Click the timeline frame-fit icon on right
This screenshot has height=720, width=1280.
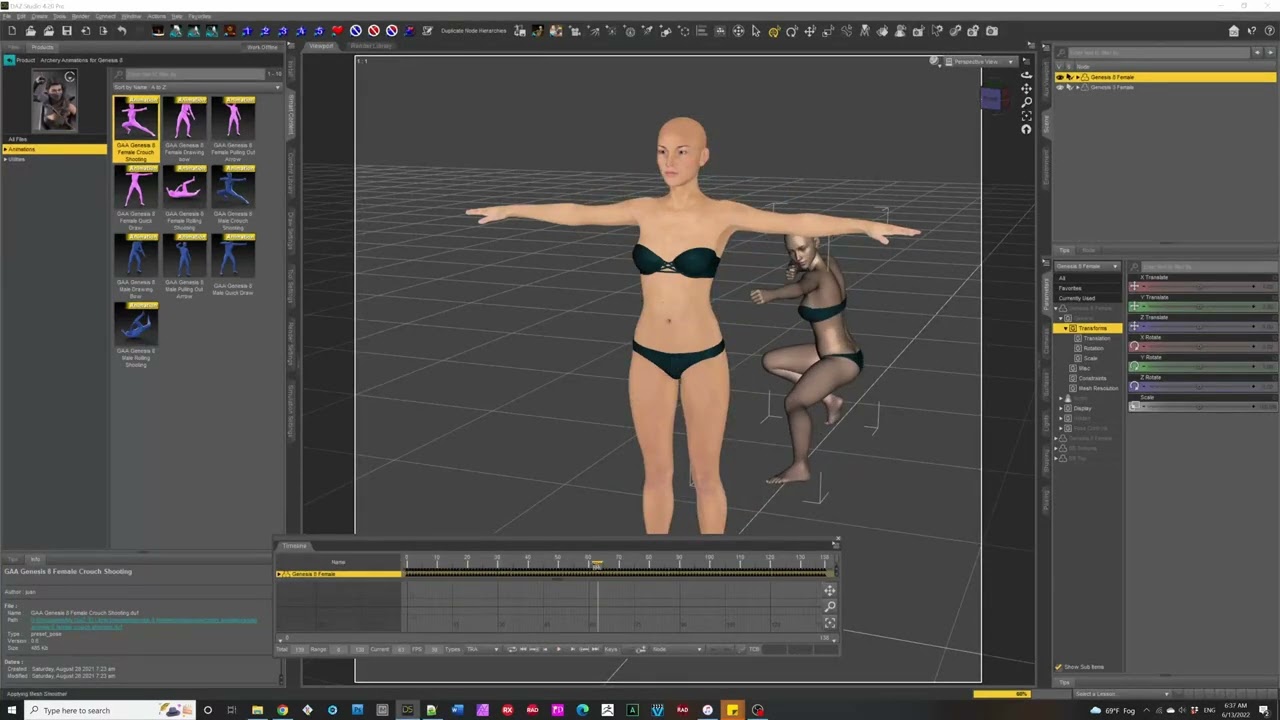tap(830, 623)
